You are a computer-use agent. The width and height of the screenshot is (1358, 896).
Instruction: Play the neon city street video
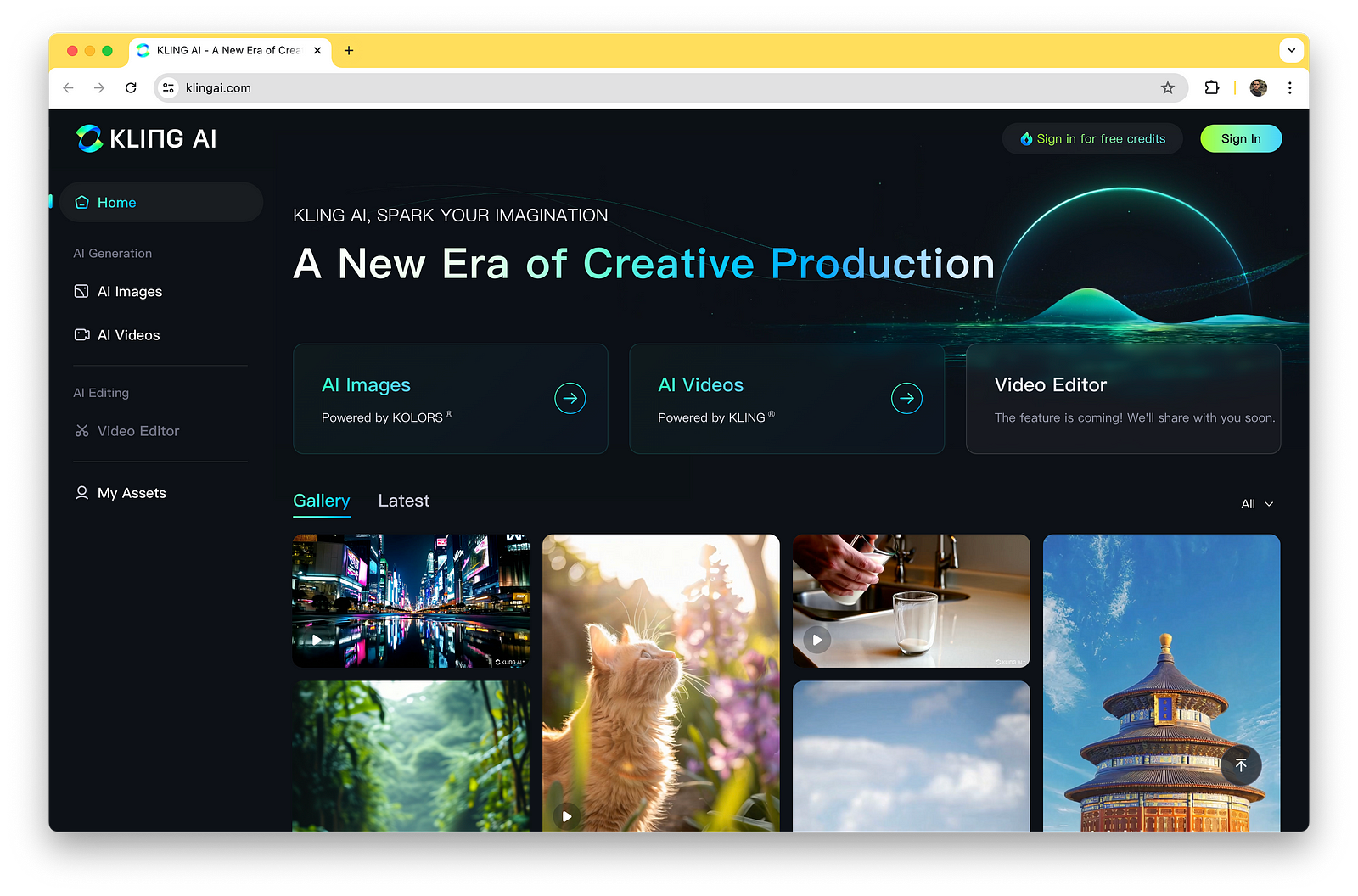click(317, 640)
